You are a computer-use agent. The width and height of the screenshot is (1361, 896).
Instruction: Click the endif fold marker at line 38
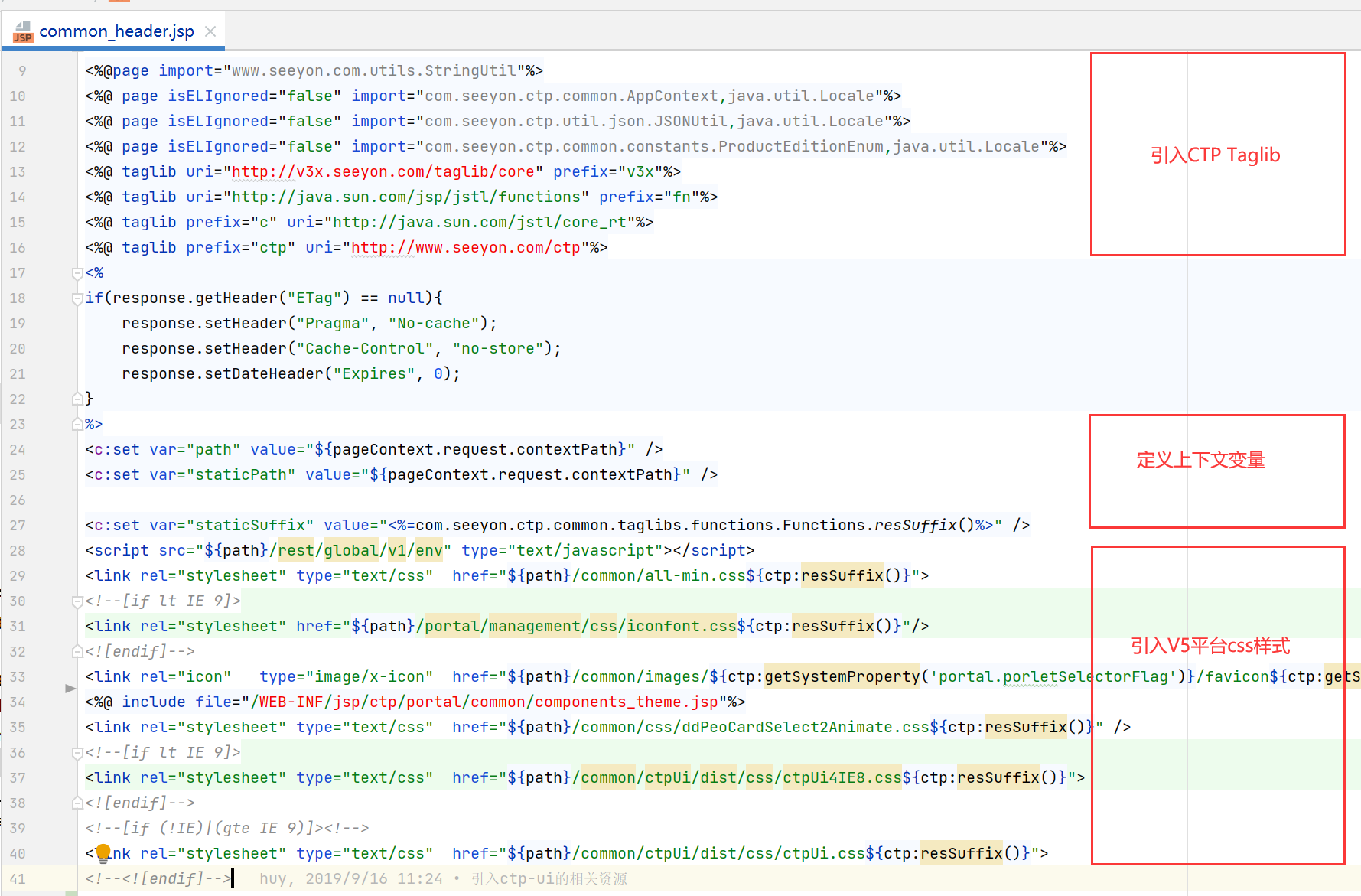(77, 803)
